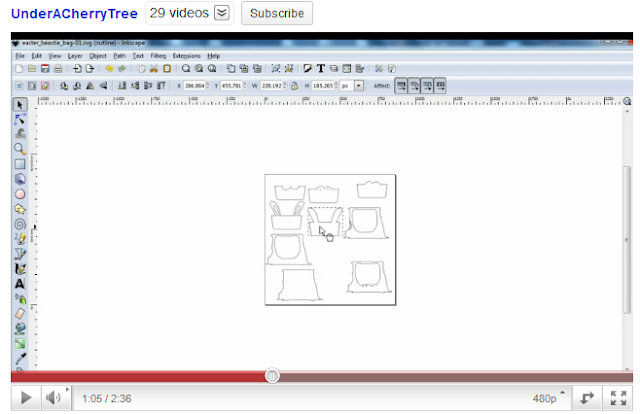Select the Zoom magnifier tool in toolbox

pyautogui.click(x=20, y=149)
